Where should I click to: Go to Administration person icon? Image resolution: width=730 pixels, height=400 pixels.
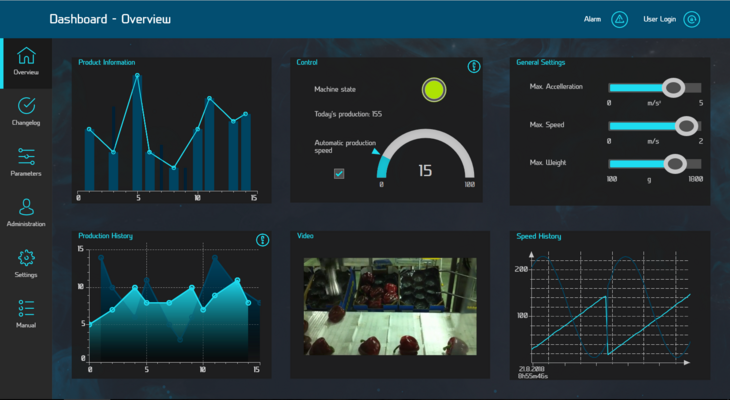[x=27, y=207]
